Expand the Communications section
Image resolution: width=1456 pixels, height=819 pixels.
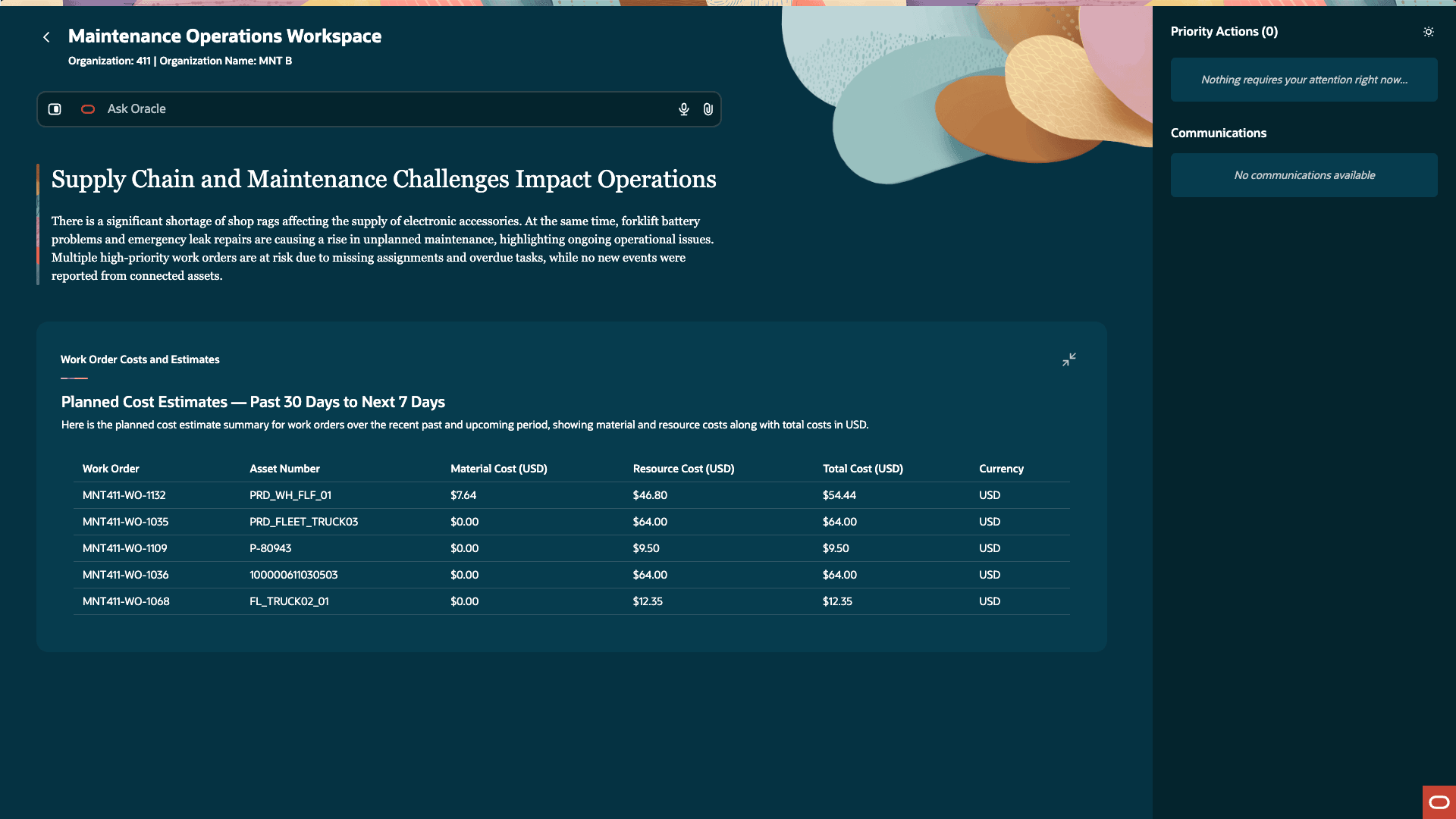coord(1218,133)
